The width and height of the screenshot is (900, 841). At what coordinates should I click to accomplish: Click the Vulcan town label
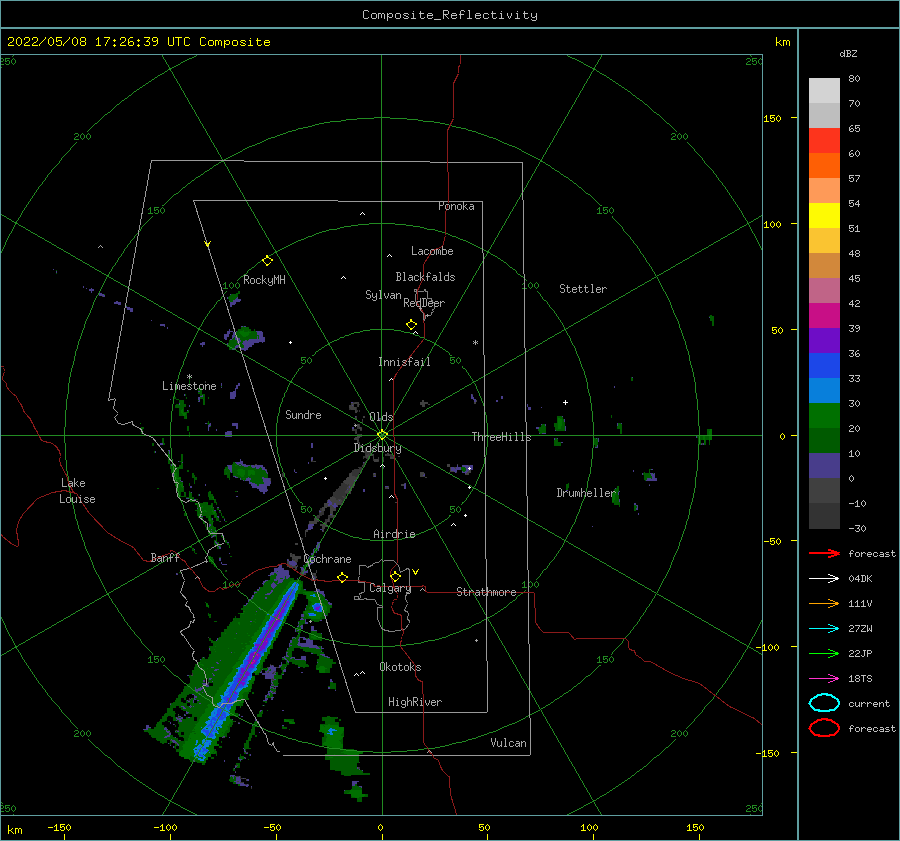[x=508, y=743]
